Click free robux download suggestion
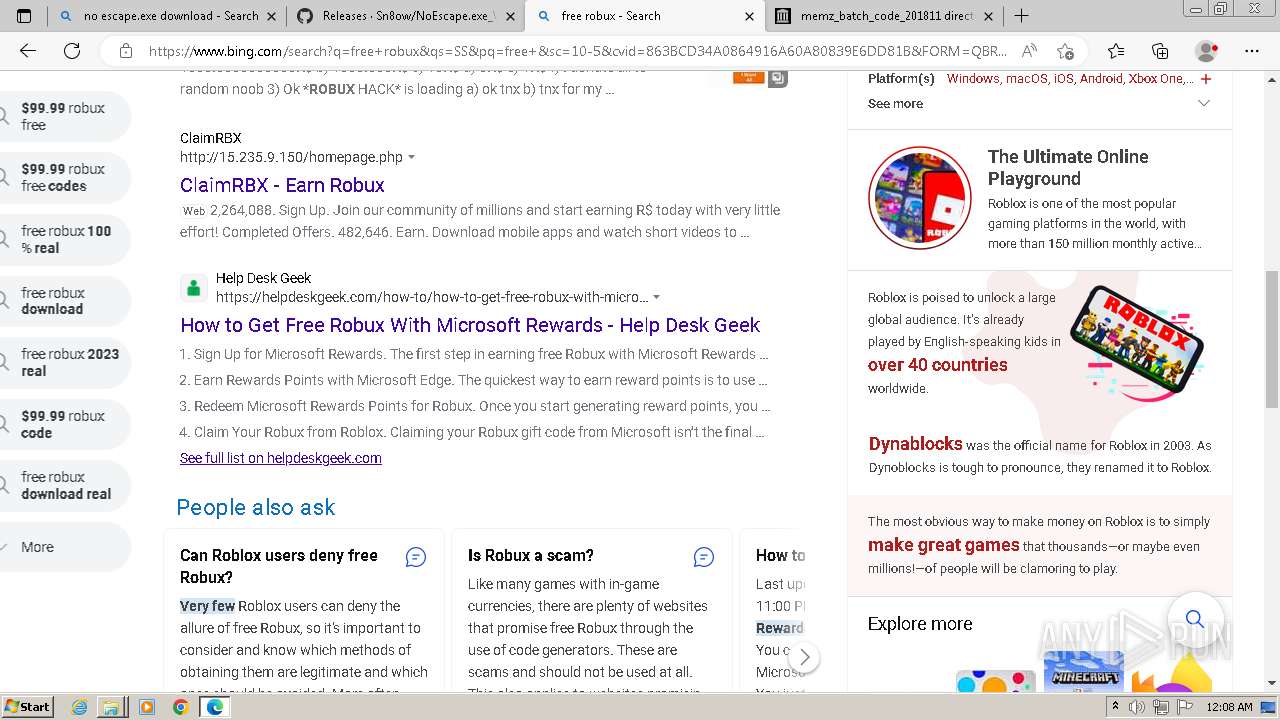This screenshot has height=720, width=1280. pyautogui.click(x=64, y=301)
